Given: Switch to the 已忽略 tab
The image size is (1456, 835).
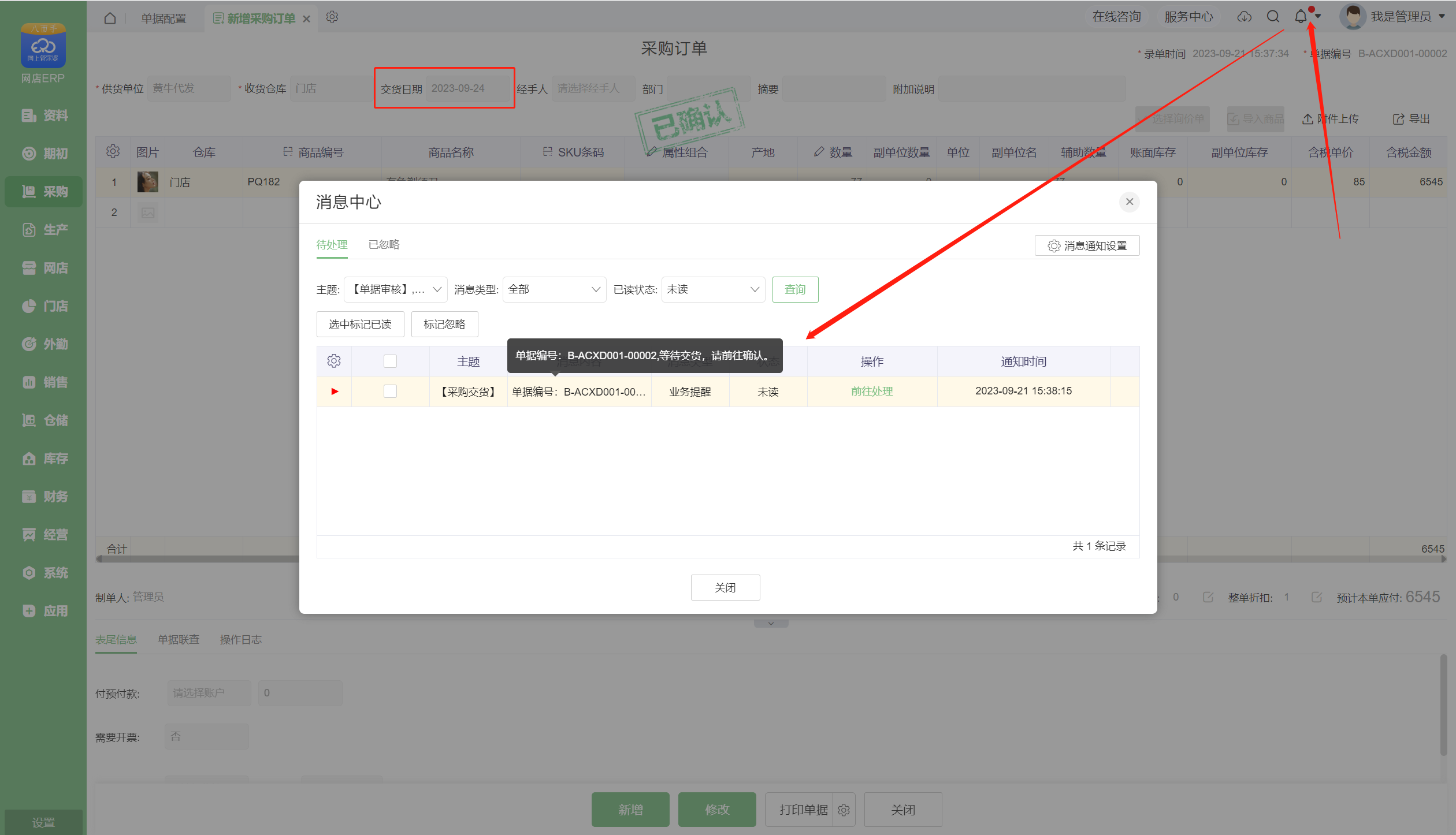Looking at the screenshot, I should 384,244.
